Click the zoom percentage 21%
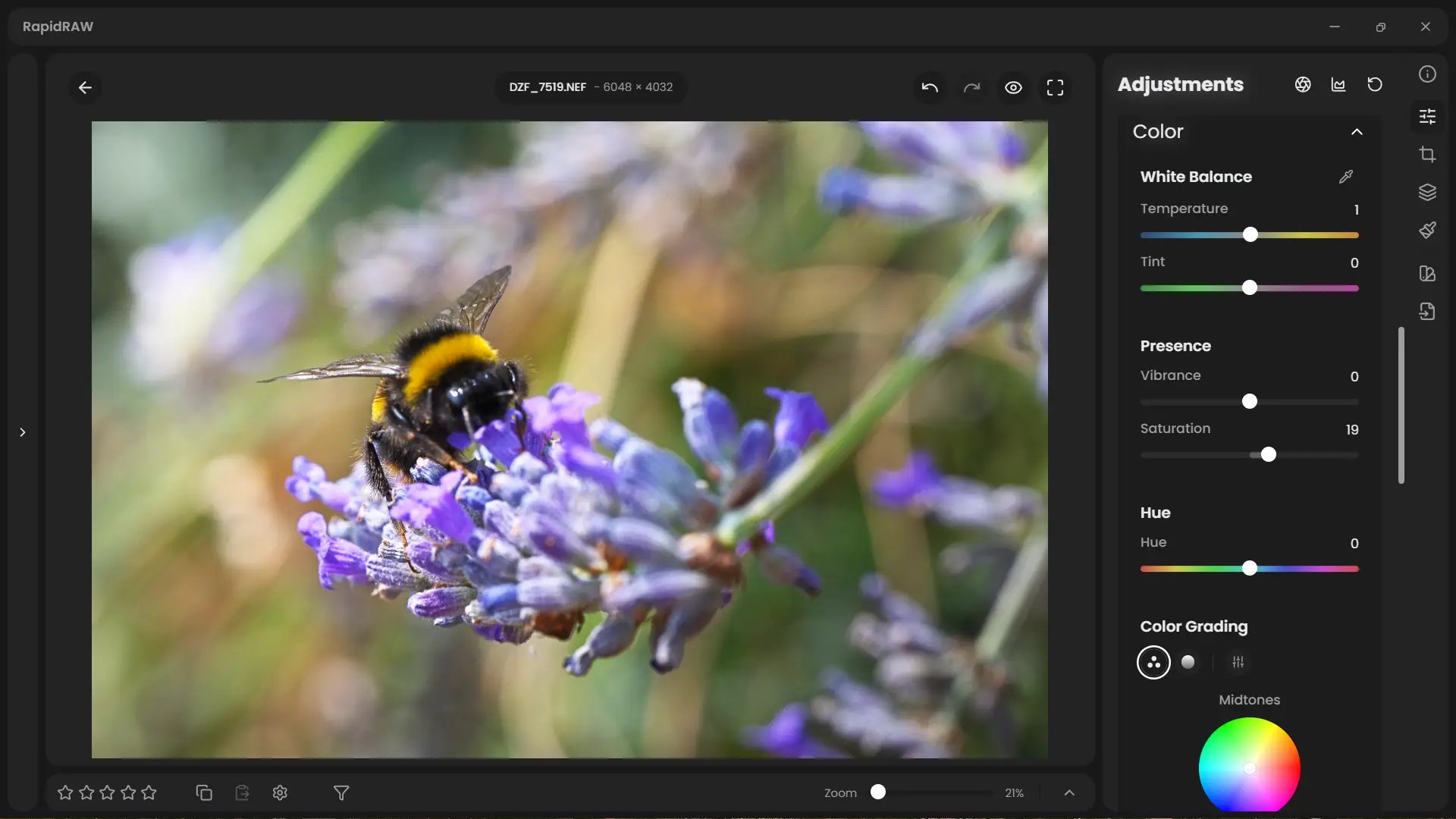The image size is (1456, 819). click(1015, 793)
